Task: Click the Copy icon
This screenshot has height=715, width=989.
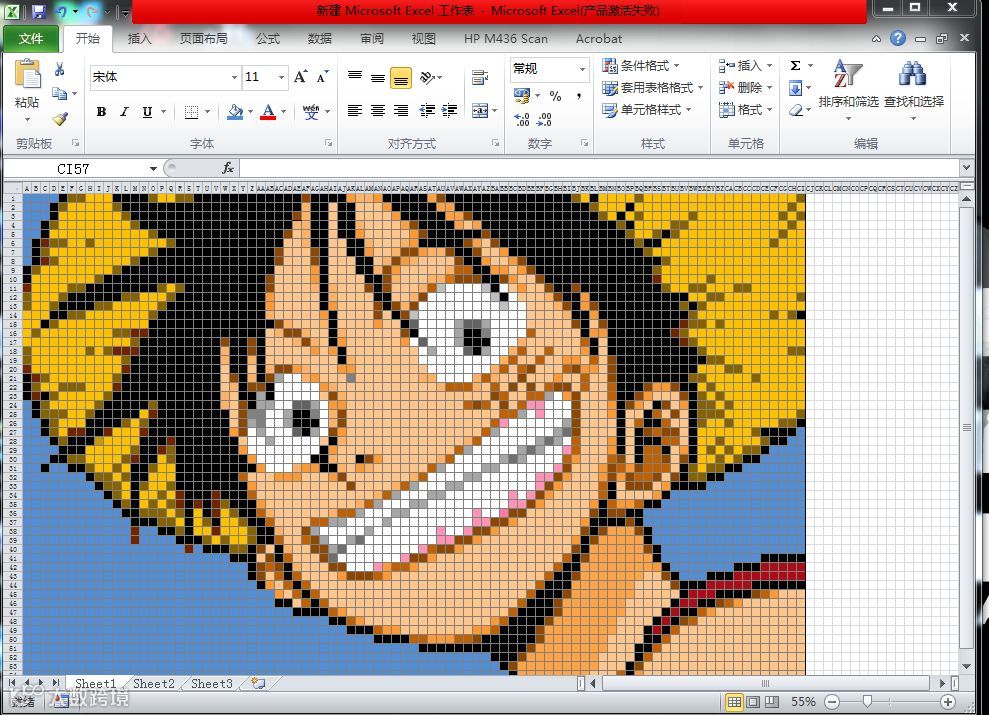Action: point(59,93)
